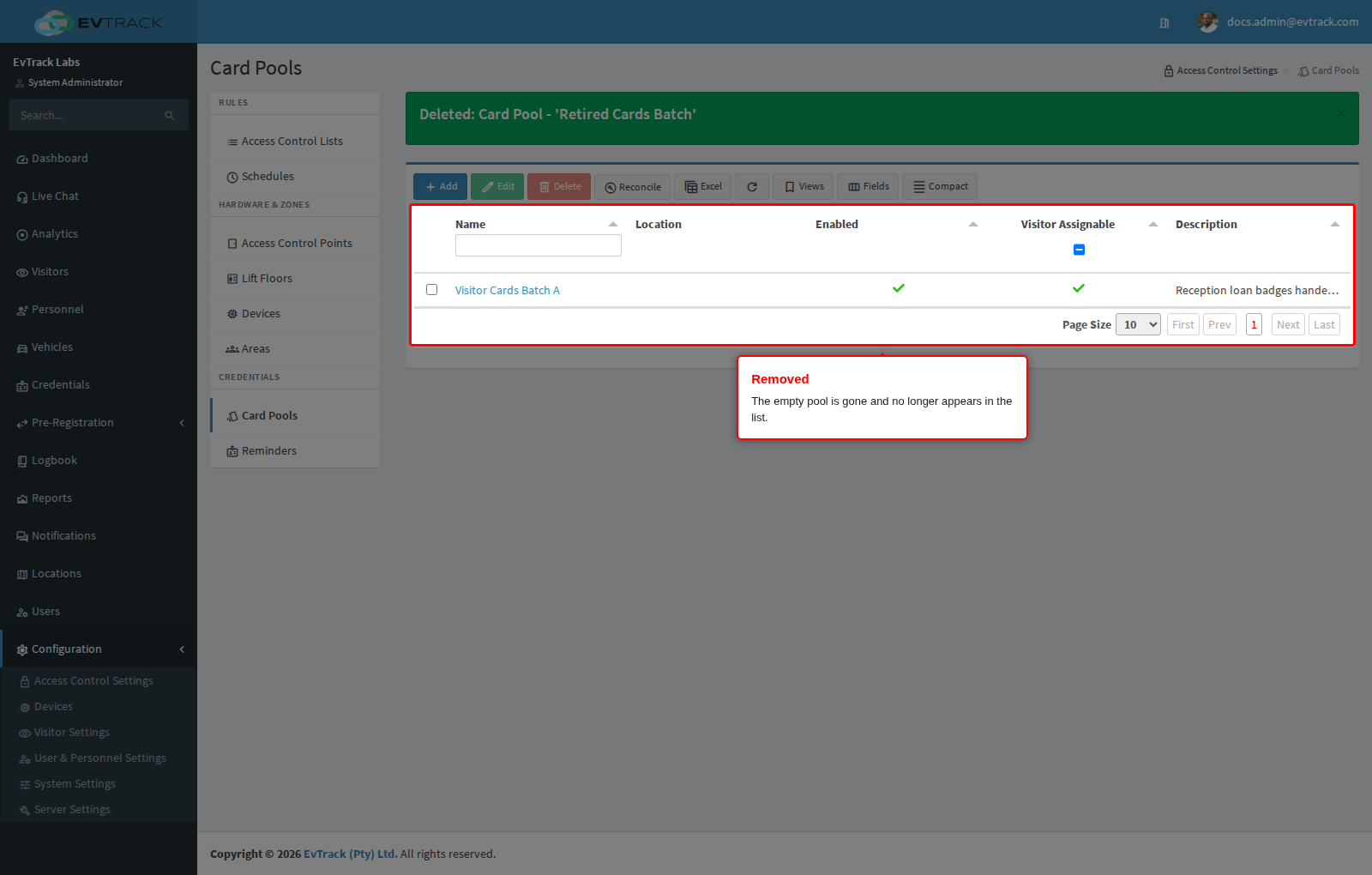Sort by the Enabled column arrow
Image resolution: width=1372 pixels, height=875 pixels.
point(973,224)
